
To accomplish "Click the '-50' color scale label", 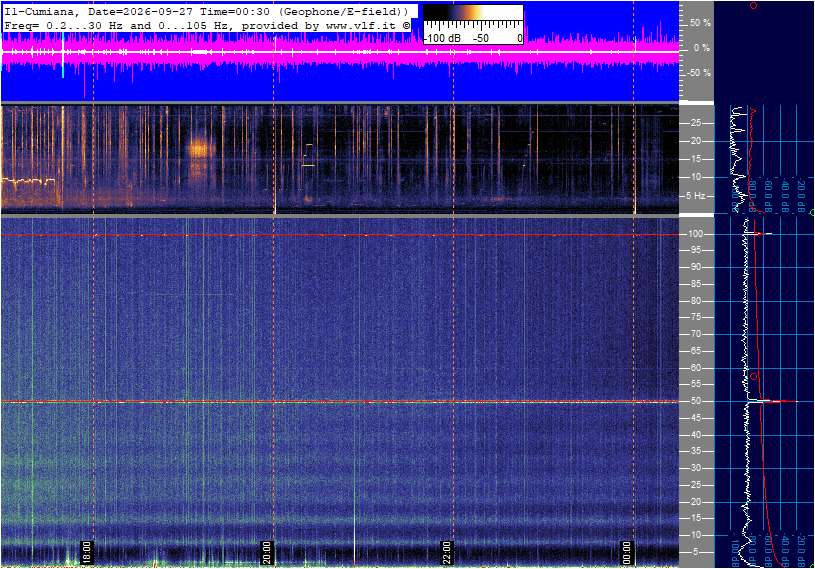I will (x=481, y=38).
